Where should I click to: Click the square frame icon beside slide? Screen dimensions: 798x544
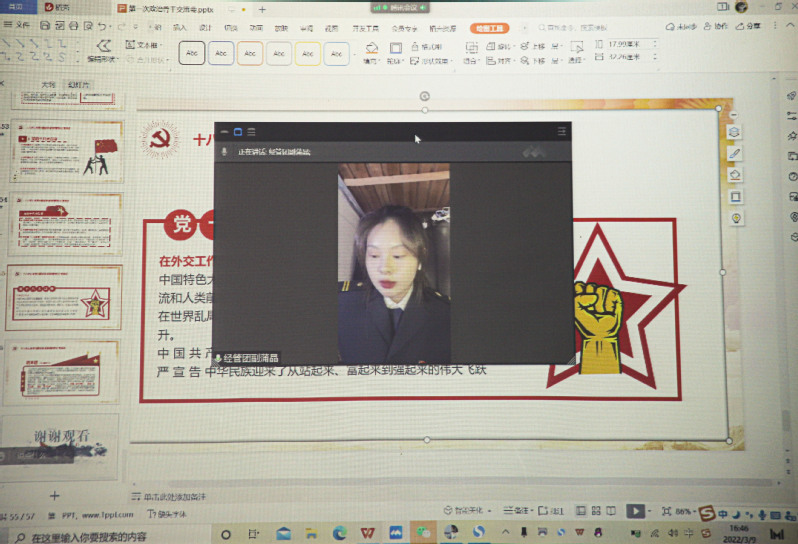(735, 196)
